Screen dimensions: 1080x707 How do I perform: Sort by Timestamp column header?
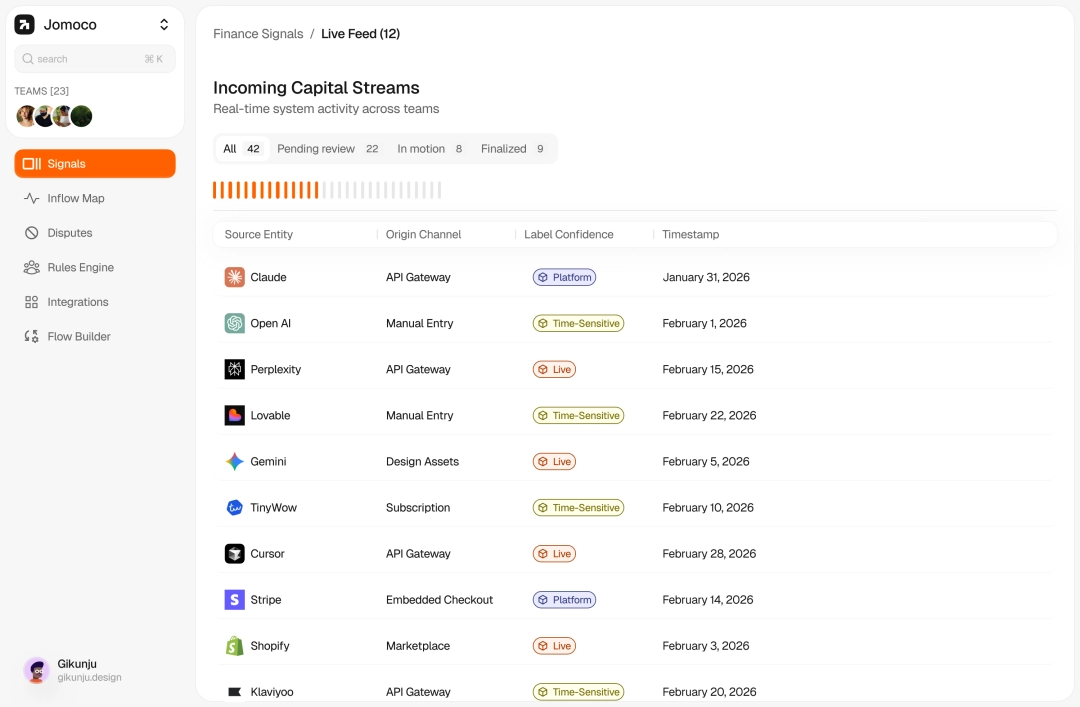click(x=690, y=234)
